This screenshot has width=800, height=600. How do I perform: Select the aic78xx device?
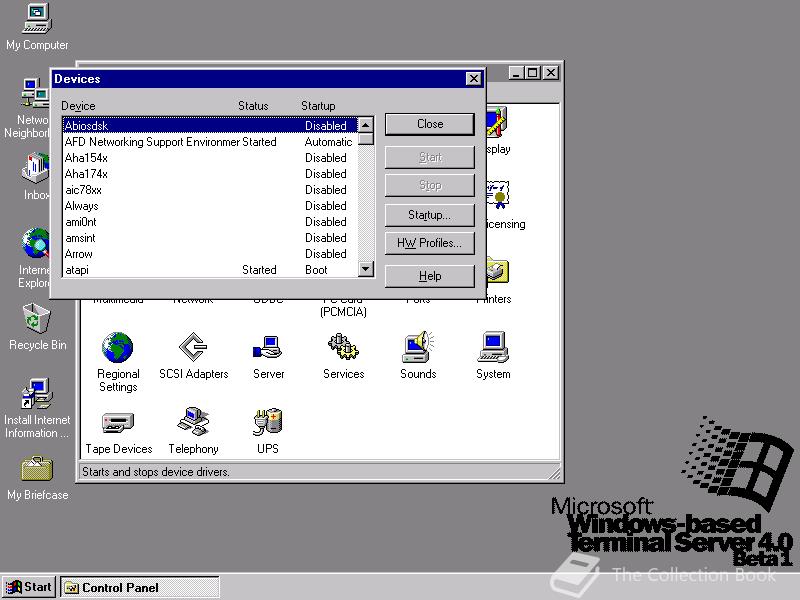click(210, 190)
